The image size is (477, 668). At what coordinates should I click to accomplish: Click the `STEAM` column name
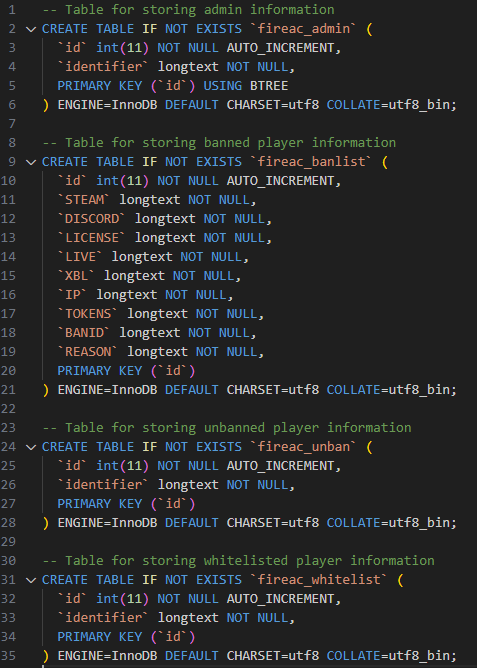[83, 199]
